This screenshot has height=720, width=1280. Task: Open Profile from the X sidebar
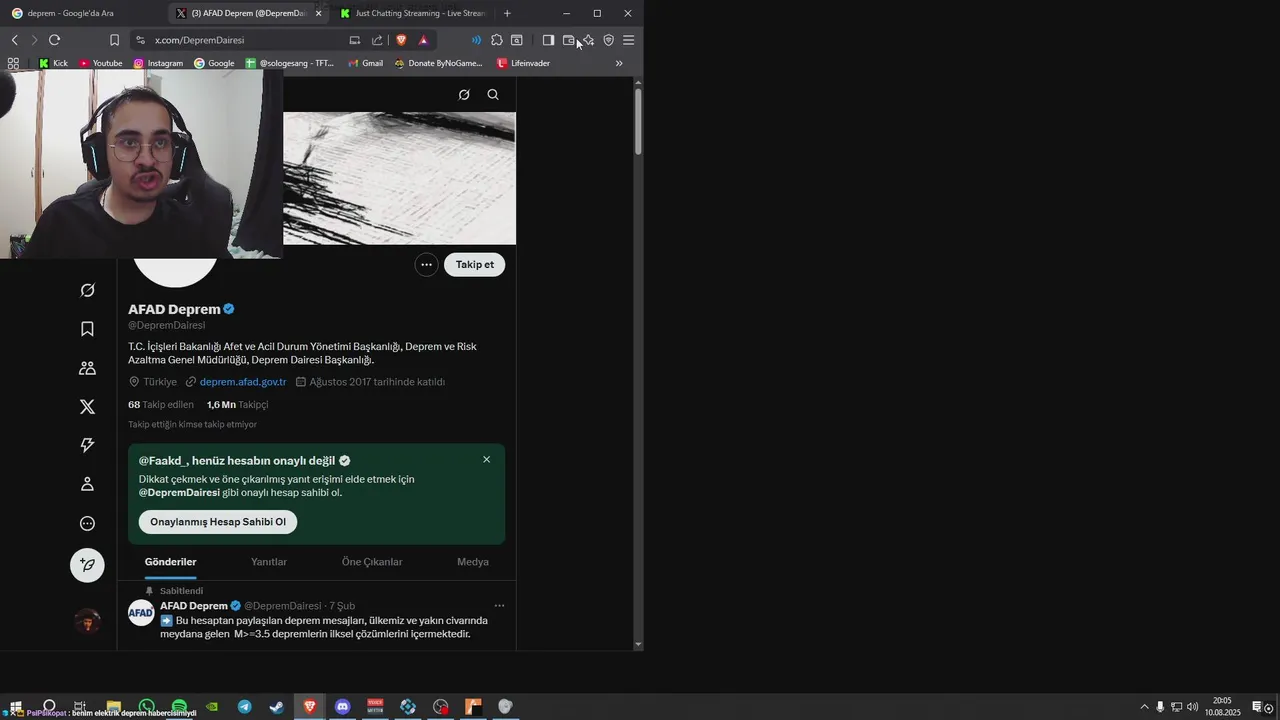pos(87,484)
